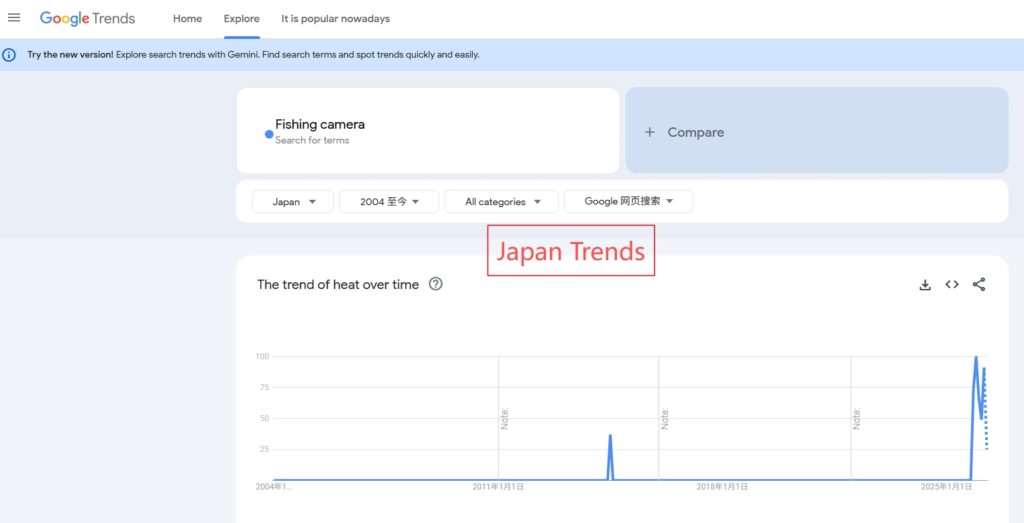Open the hamburger main menu
The width and height of the screenshot is (1024, 523).
[x=14, y=18]
